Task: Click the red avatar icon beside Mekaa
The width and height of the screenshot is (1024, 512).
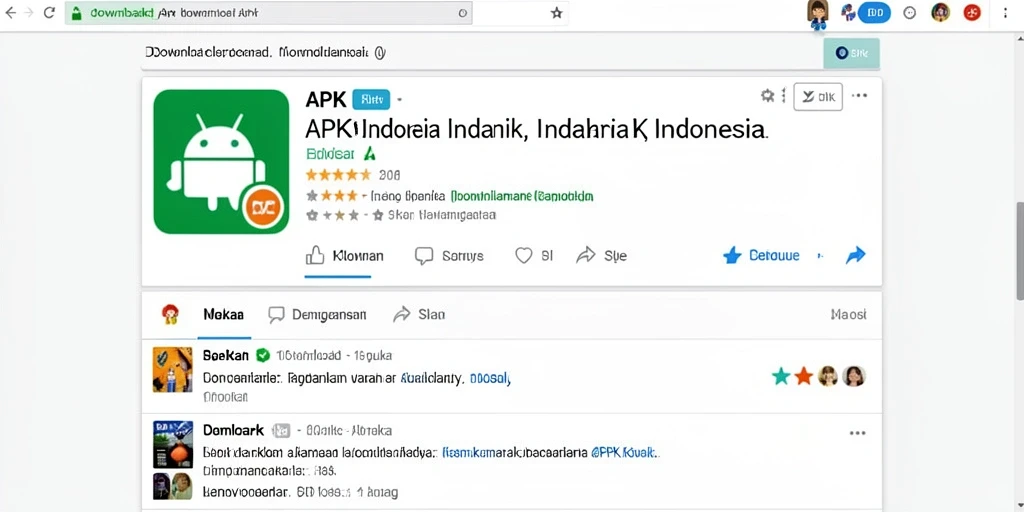Action: [x=170, y=314]
